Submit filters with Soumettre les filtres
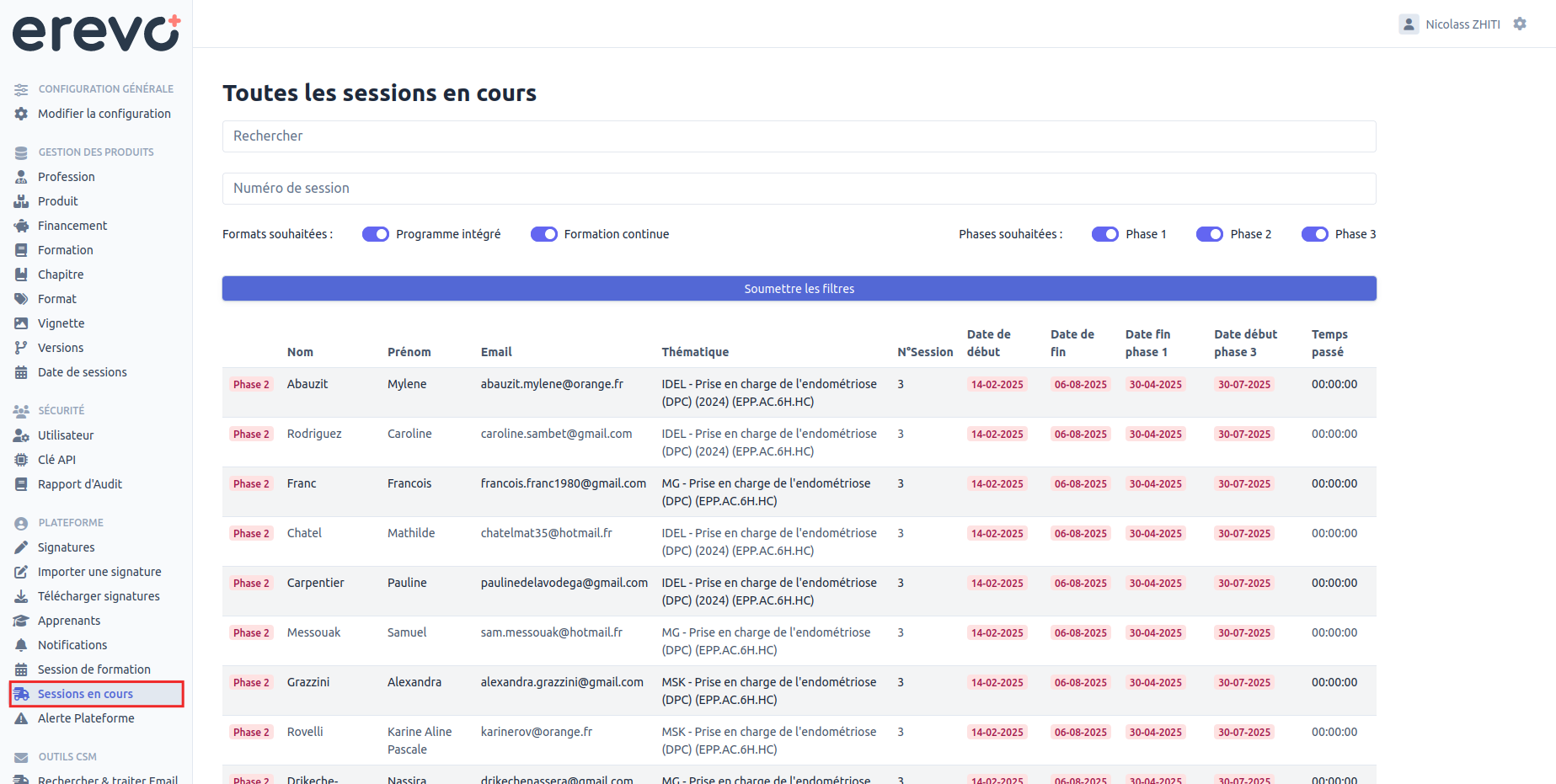This screenshot has width=1556, height=784. point(799,289)
